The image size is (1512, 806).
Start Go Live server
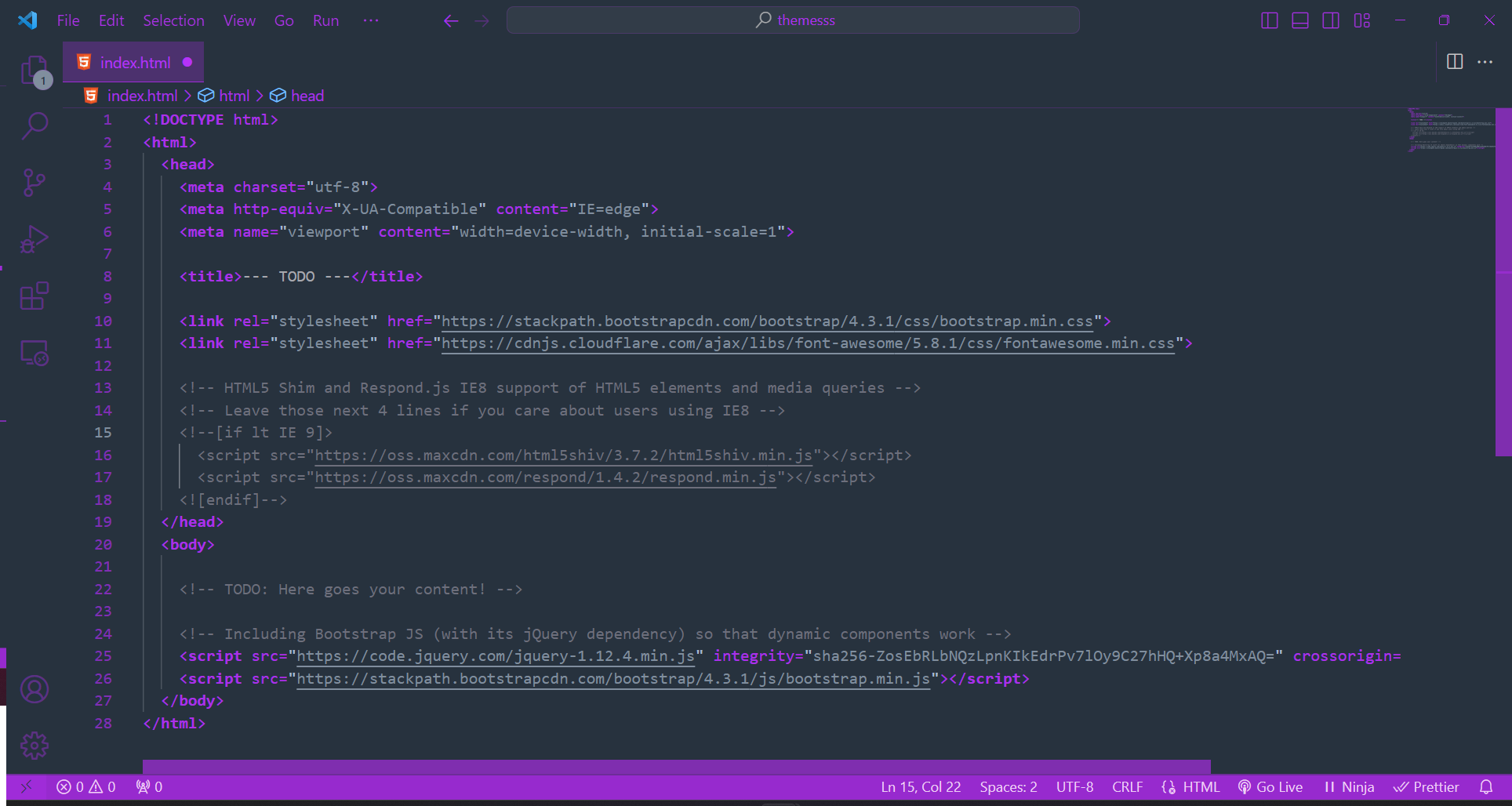pyautogui.click(x=1270, y=787)
